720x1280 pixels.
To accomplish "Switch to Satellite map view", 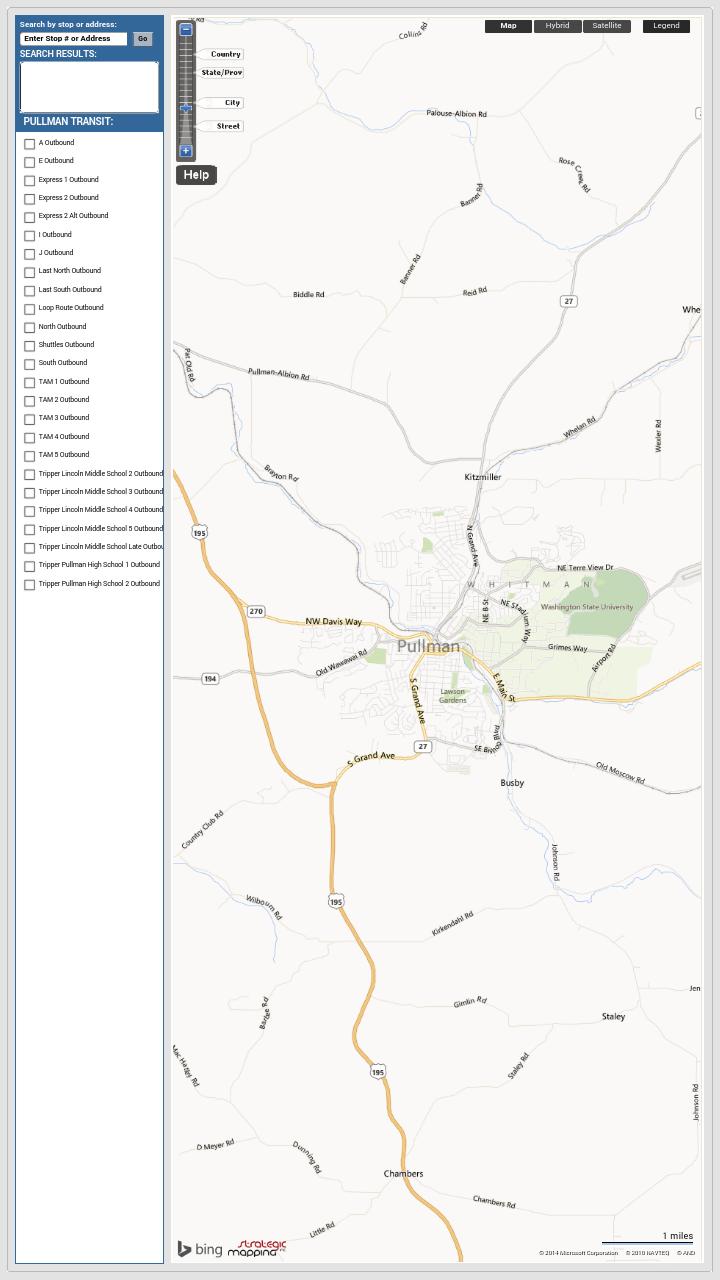I will (x=607, y=26).
